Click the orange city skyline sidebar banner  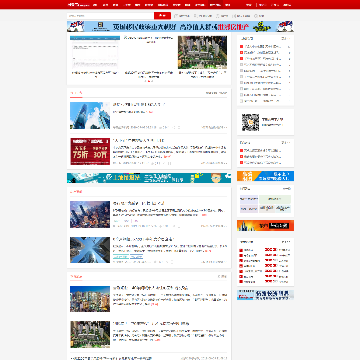pos(265,225)
